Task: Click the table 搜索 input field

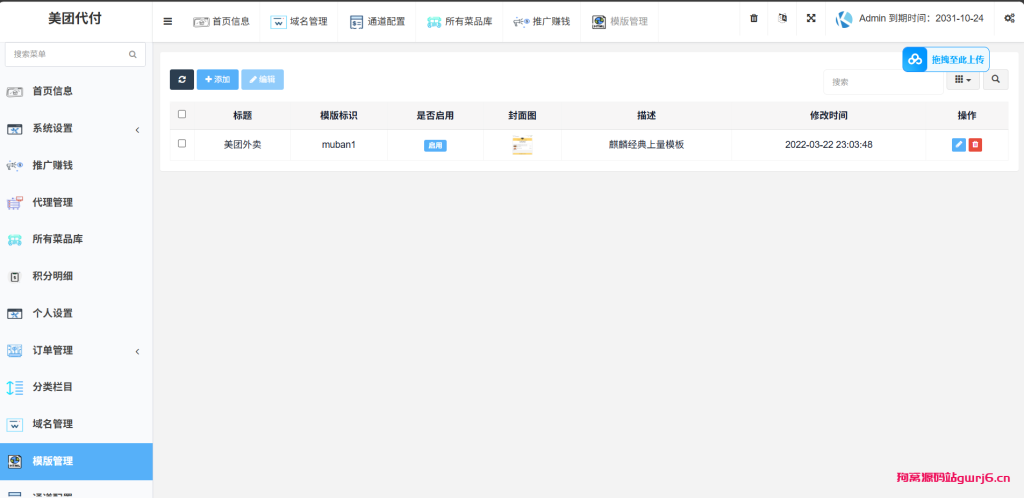Action: (x=882, y=82)
